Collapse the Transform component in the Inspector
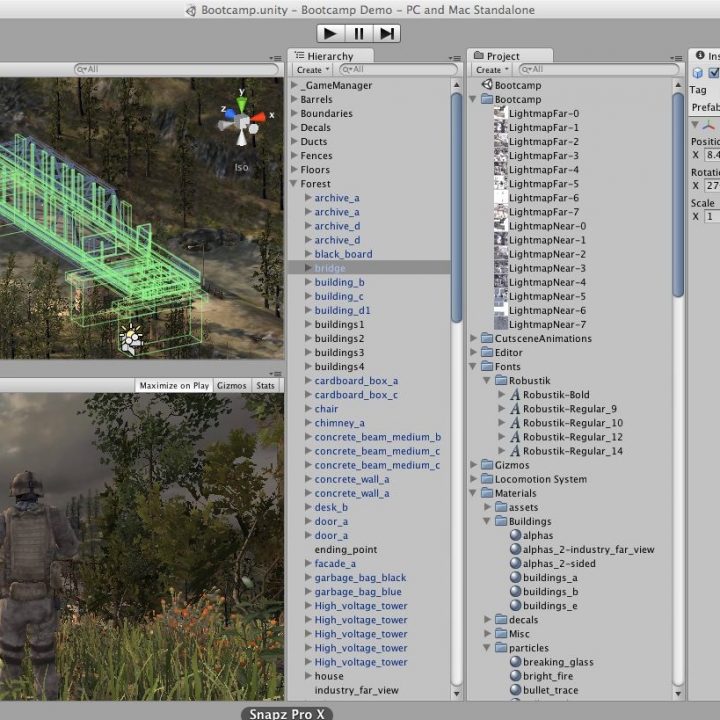The height and width of the screenshot is (720, 720). (695, 124)
